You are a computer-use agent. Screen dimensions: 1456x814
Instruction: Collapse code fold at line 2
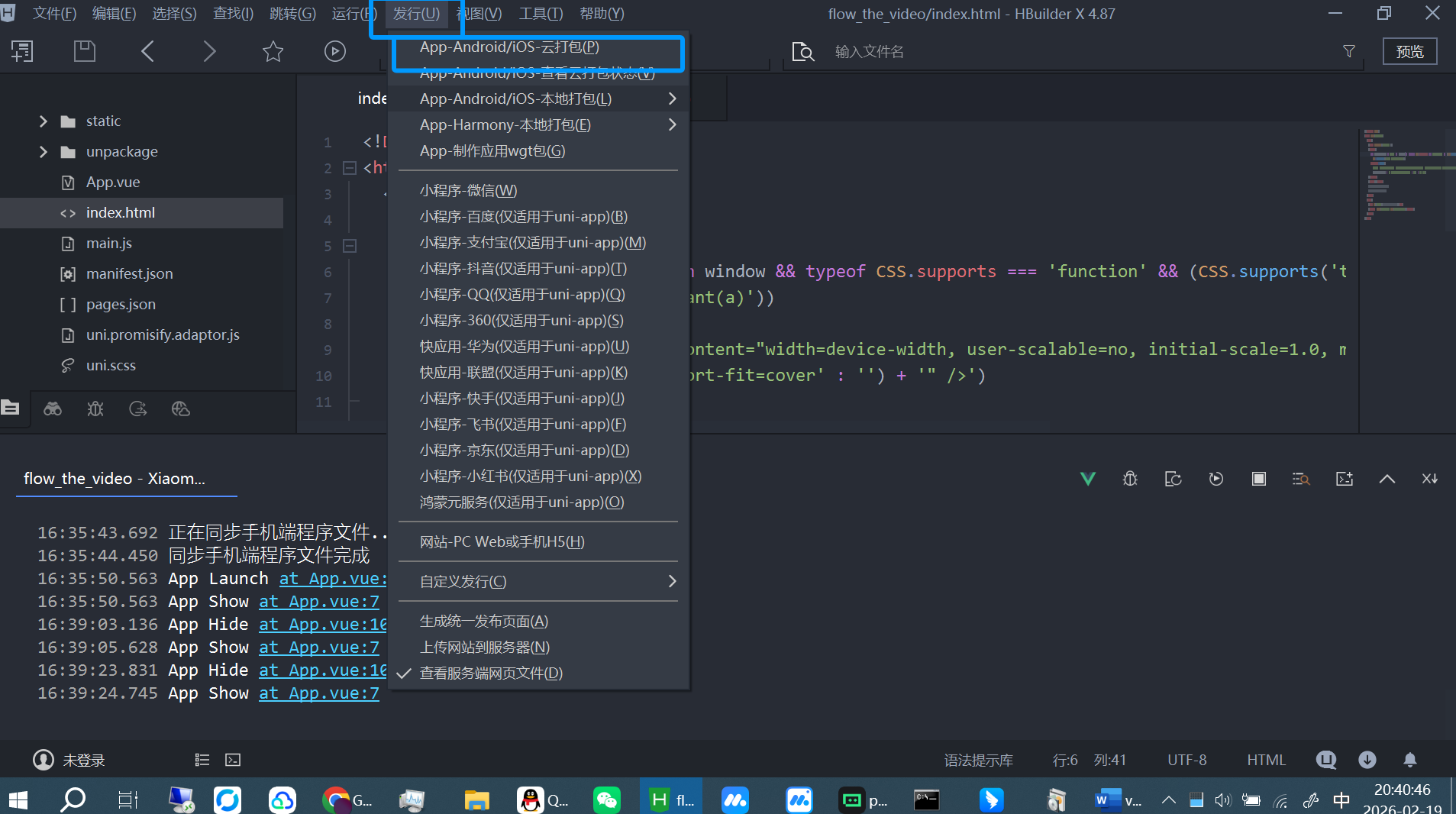(x=350, y=168)
